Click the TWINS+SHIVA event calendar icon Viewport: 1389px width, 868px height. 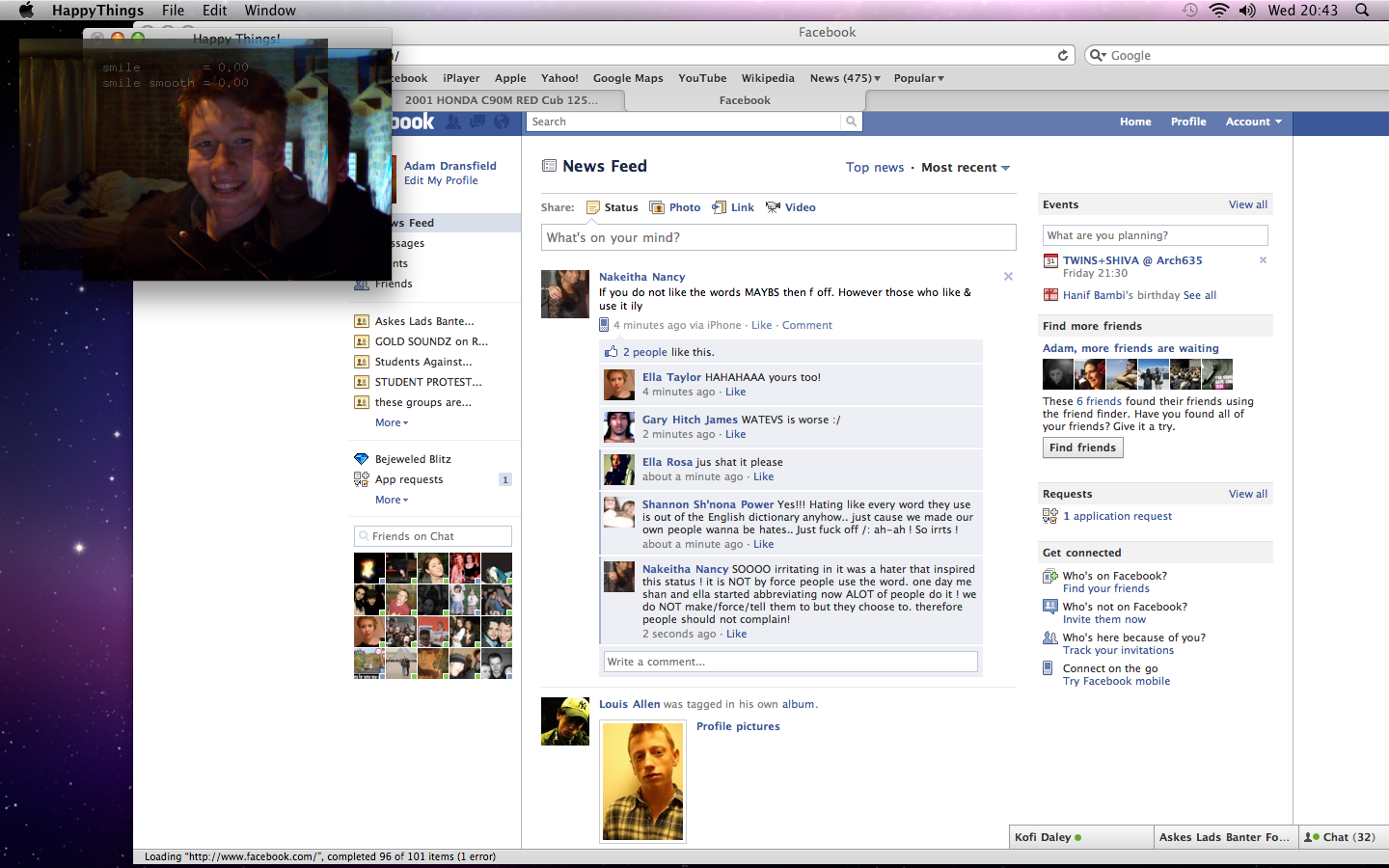pyautogui.click(x=1050, y=260)
